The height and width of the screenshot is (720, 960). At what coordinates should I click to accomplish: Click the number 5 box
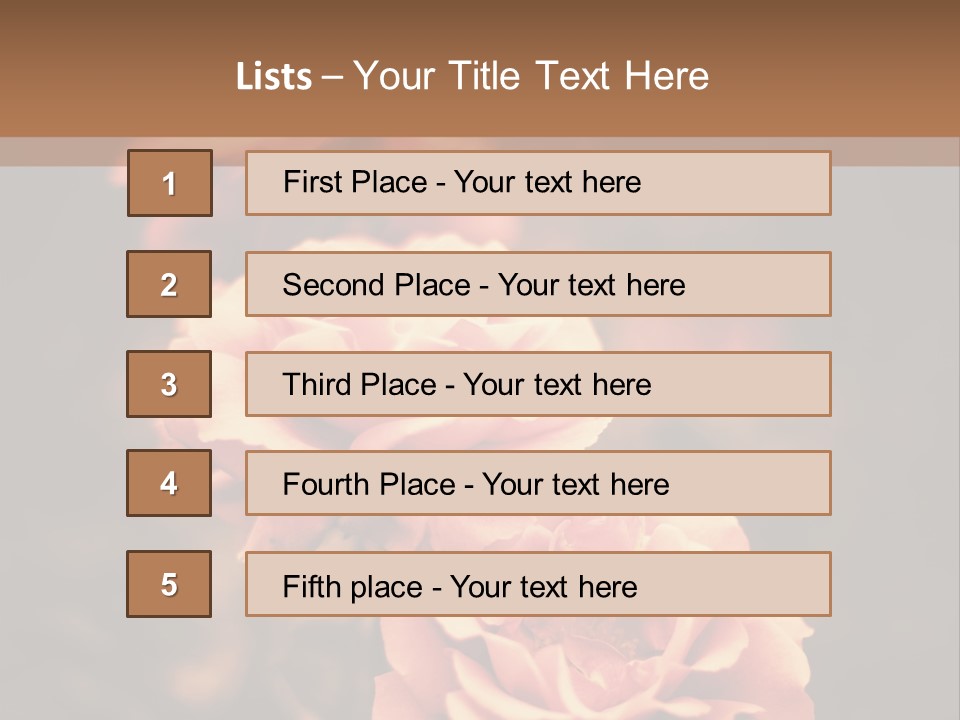169,584
